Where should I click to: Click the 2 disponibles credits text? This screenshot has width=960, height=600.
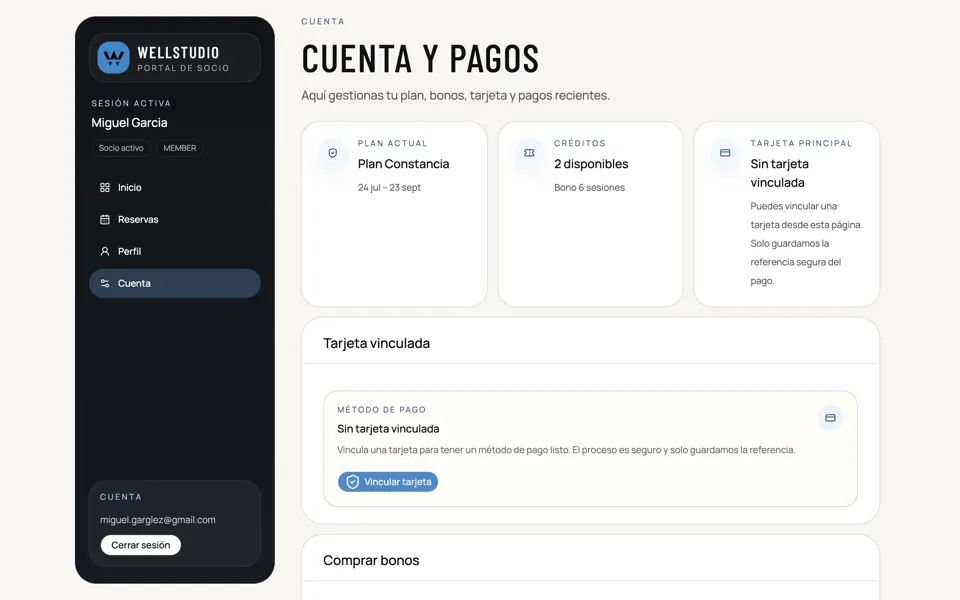coord(591,164)
